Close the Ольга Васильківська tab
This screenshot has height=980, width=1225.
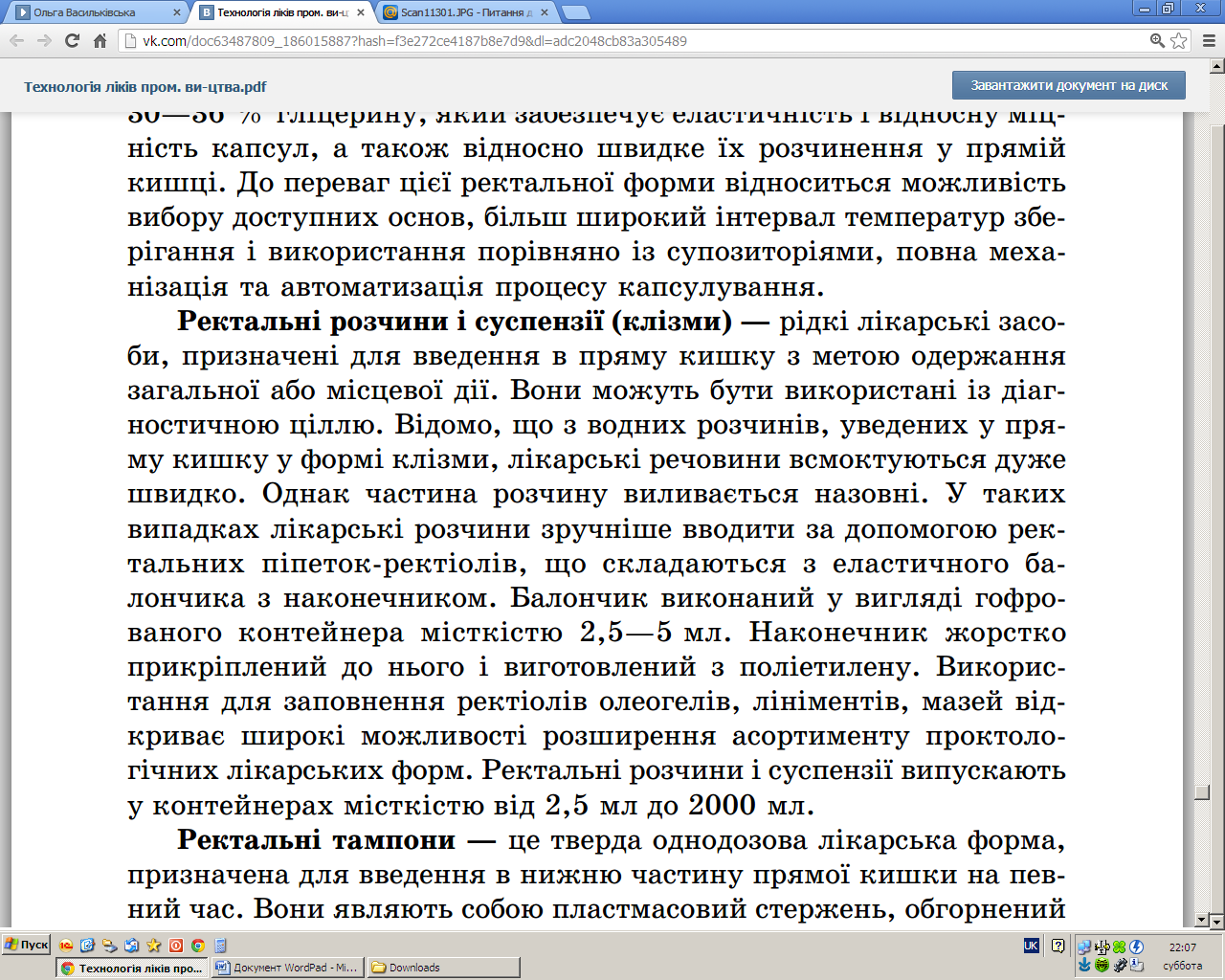click(177, 12)
